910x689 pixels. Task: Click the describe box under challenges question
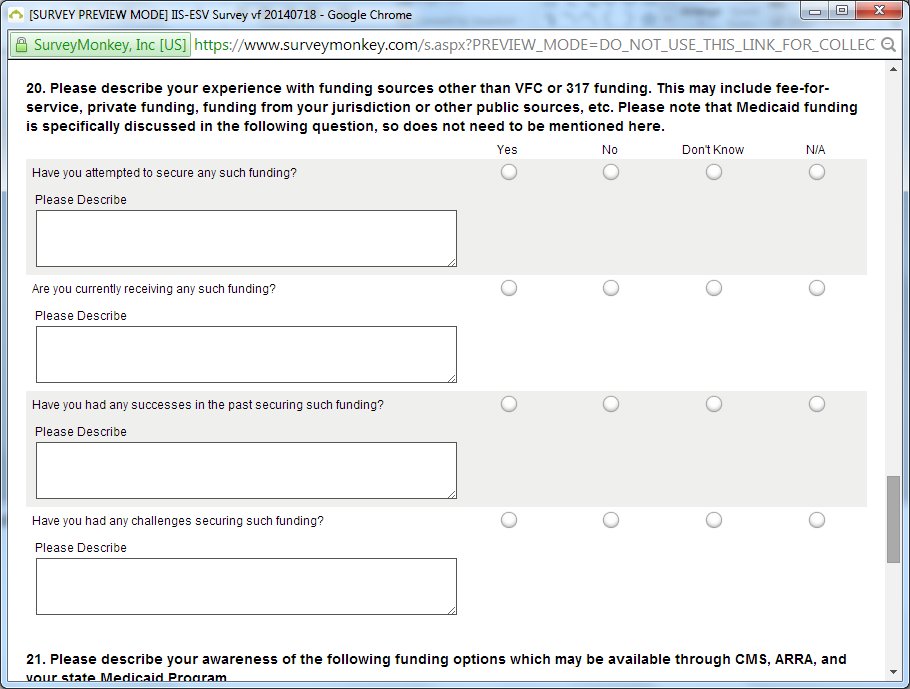click(246, 586)
